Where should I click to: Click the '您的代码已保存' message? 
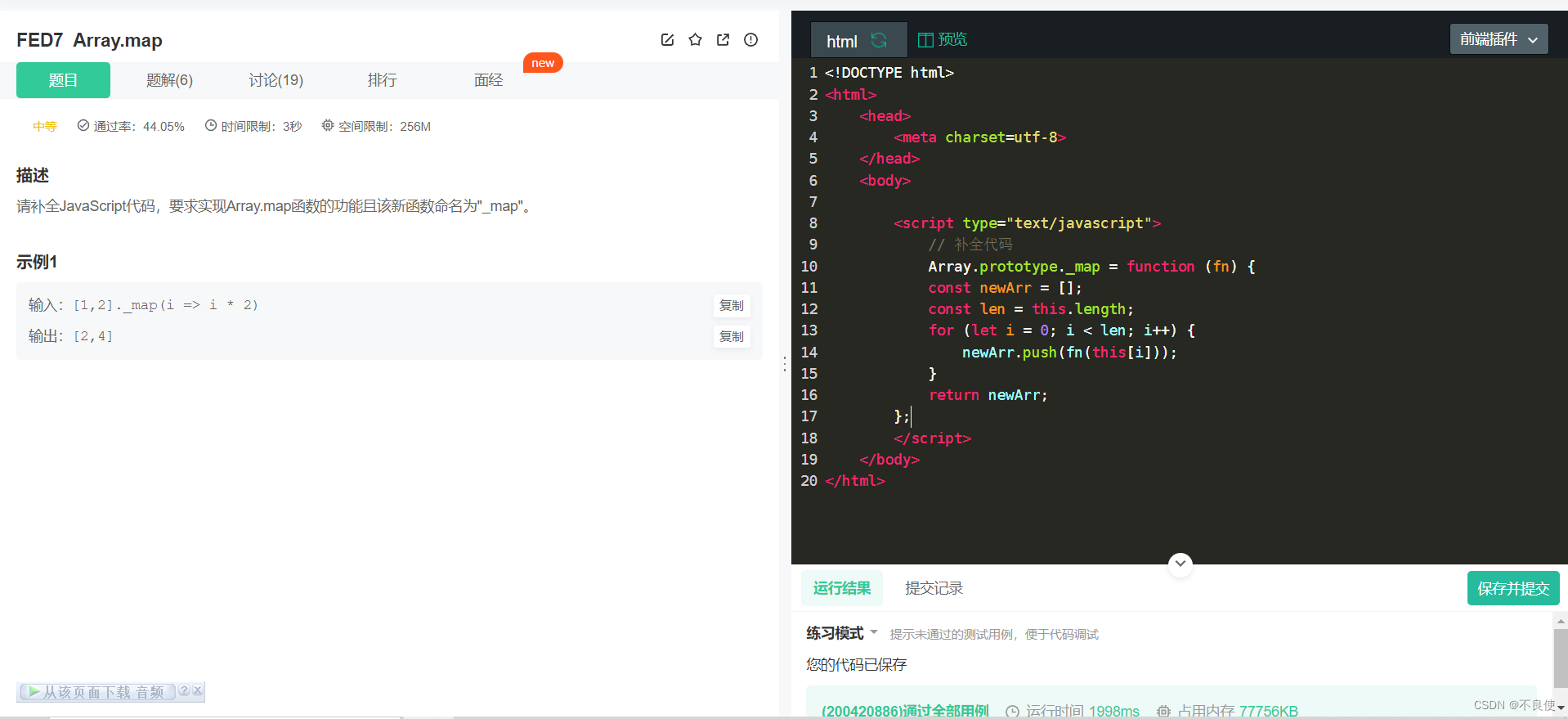click(x=856, y=664)
